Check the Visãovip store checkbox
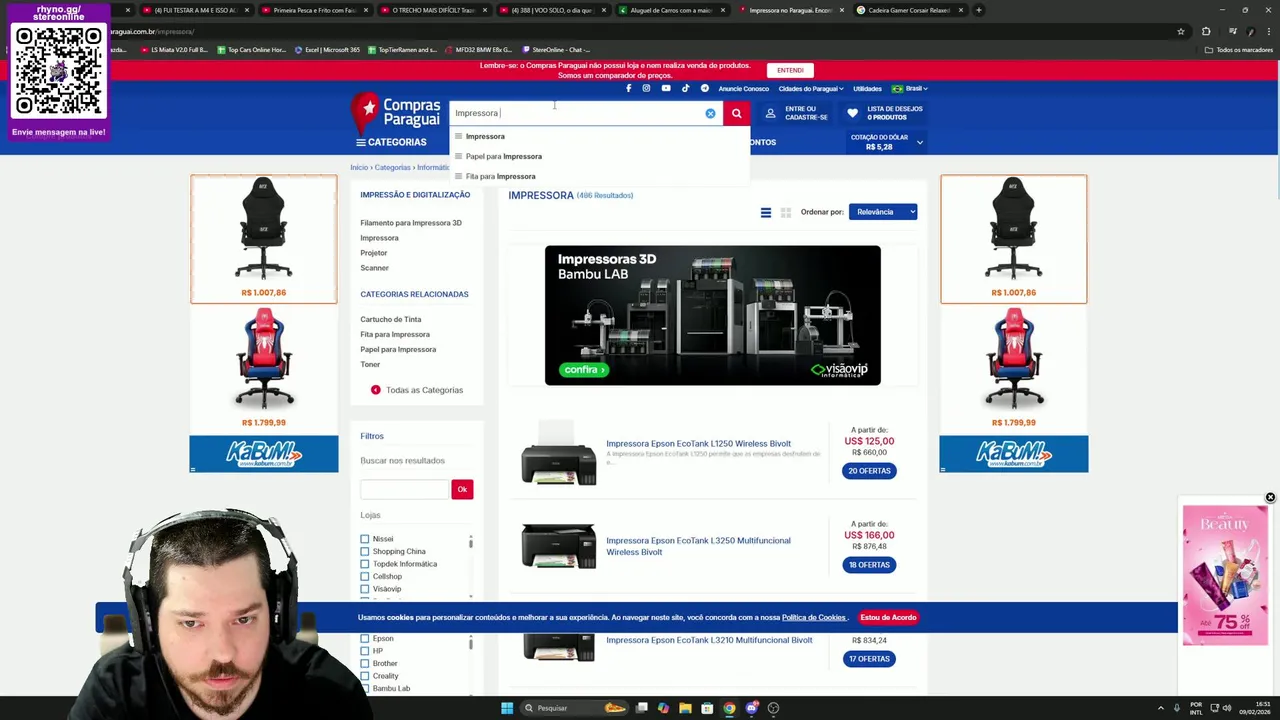Image resolution: width=1280 pixels, height=720 pixels. click(365, 589)
